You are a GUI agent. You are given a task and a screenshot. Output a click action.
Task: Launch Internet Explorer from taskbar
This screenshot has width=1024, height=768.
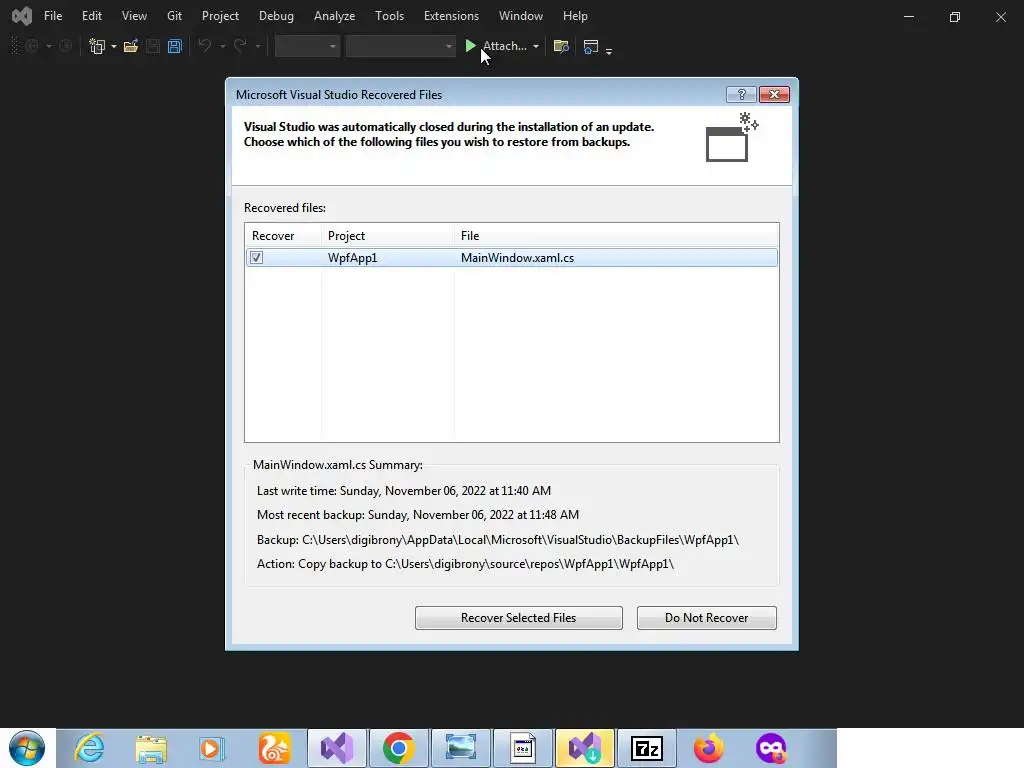tap(89, 748)
